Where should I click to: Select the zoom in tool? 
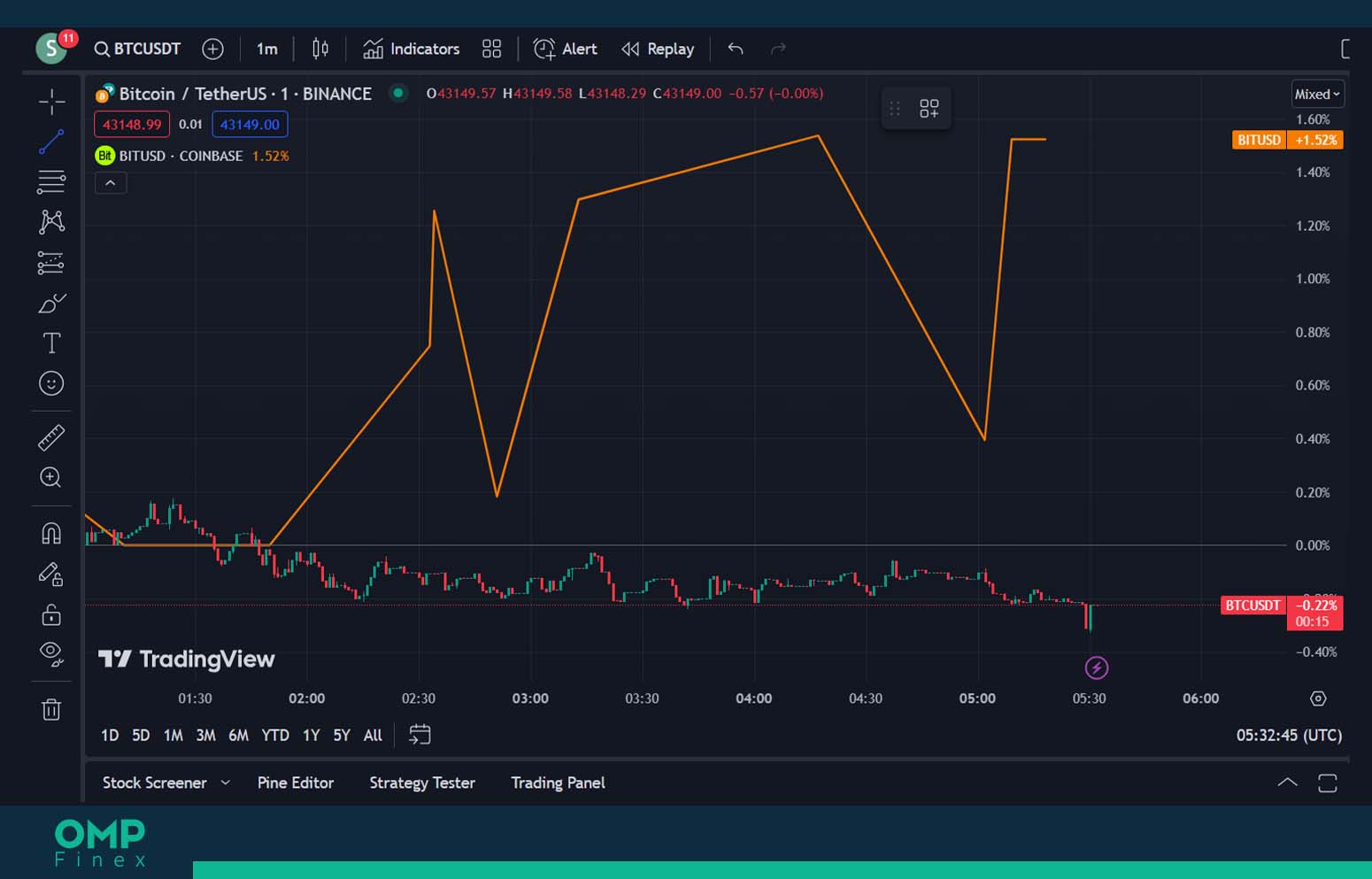(51, 478)
